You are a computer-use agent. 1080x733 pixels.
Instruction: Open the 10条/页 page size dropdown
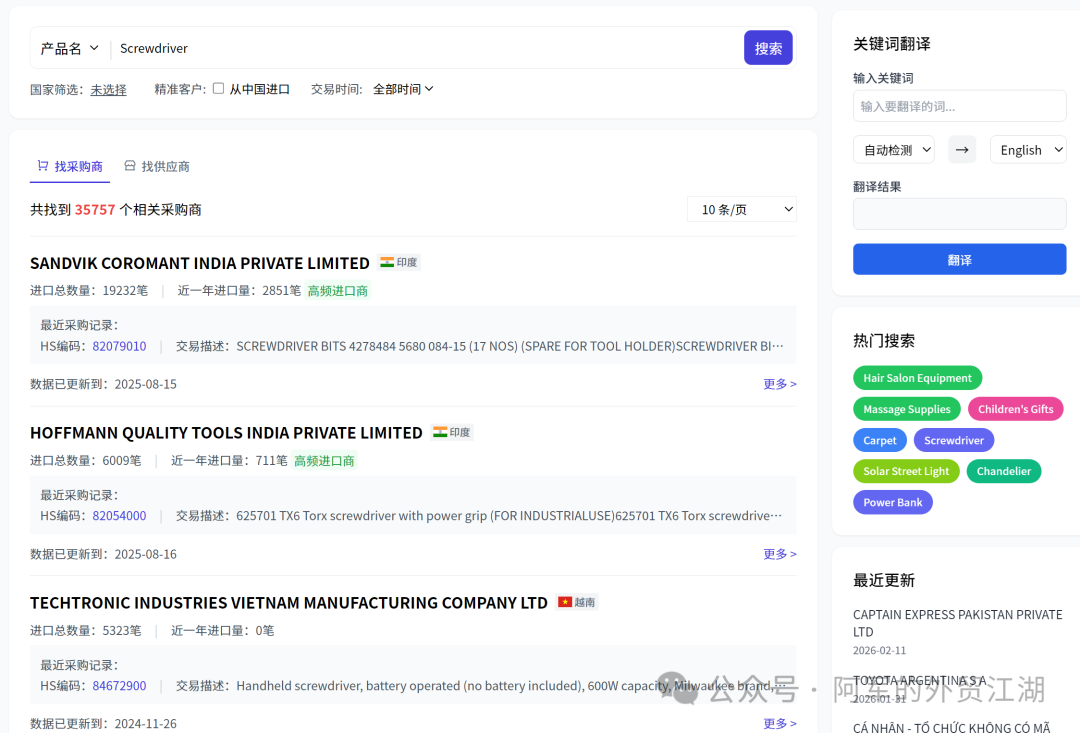click(741, 209)
